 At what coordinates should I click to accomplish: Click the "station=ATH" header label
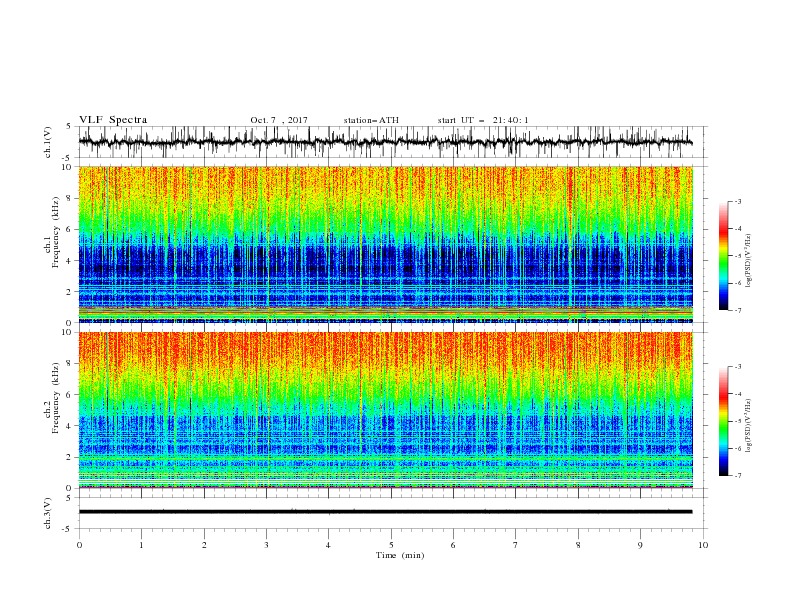coord(371,120)
